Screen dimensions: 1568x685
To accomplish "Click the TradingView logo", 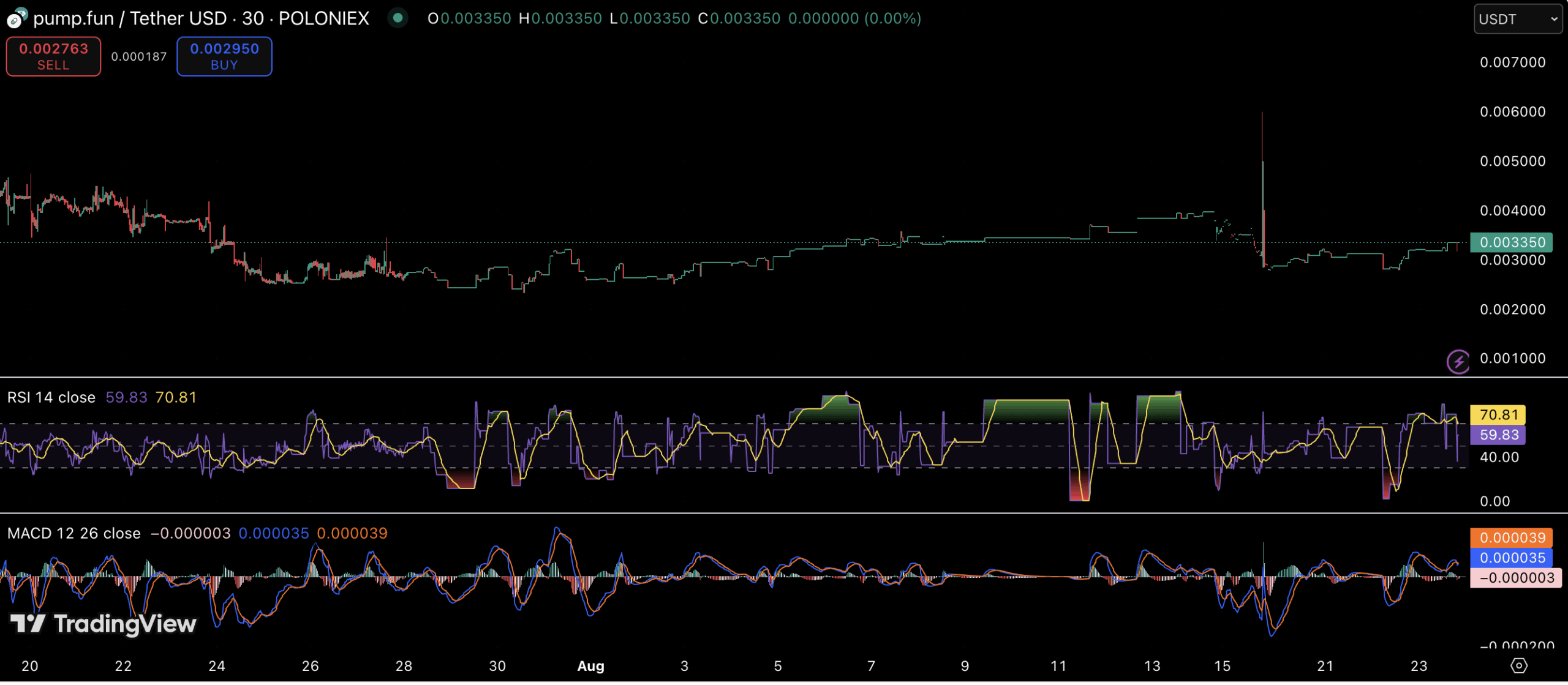I will pos(104,624).
